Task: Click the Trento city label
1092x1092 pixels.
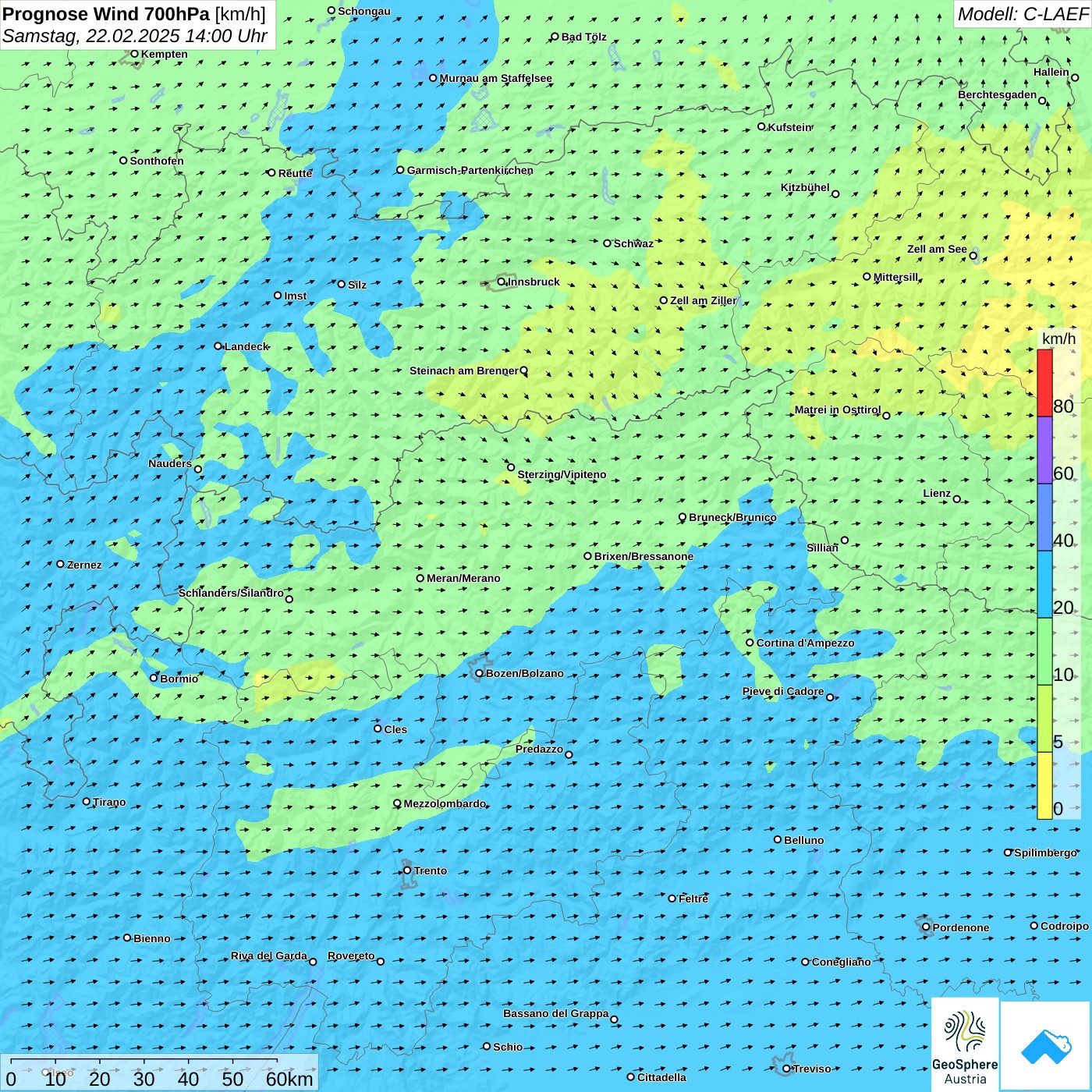Action: pos(431,870)
